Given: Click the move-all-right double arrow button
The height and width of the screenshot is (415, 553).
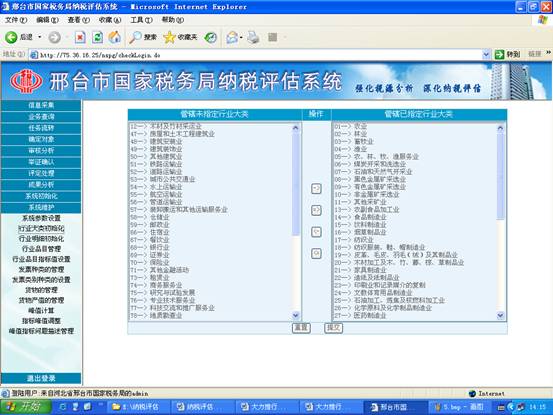Looking at the screenshot, I should [x=316, y=210].
